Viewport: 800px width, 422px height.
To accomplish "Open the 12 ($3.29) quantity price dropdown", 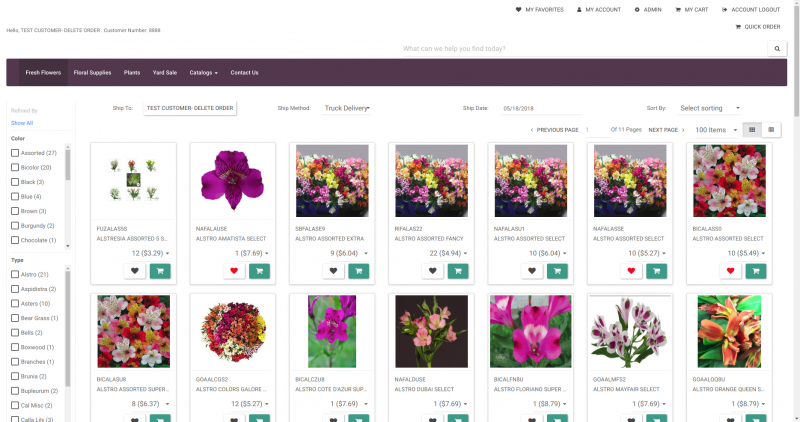I will pos(150,253).
